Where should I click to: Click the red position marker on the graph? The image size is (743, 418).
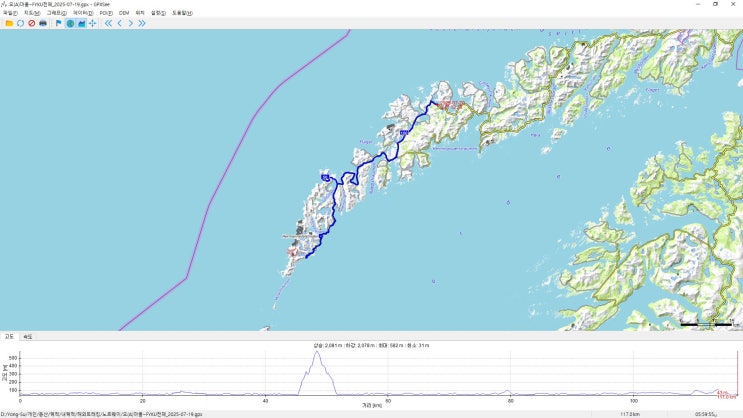(737, 373)
